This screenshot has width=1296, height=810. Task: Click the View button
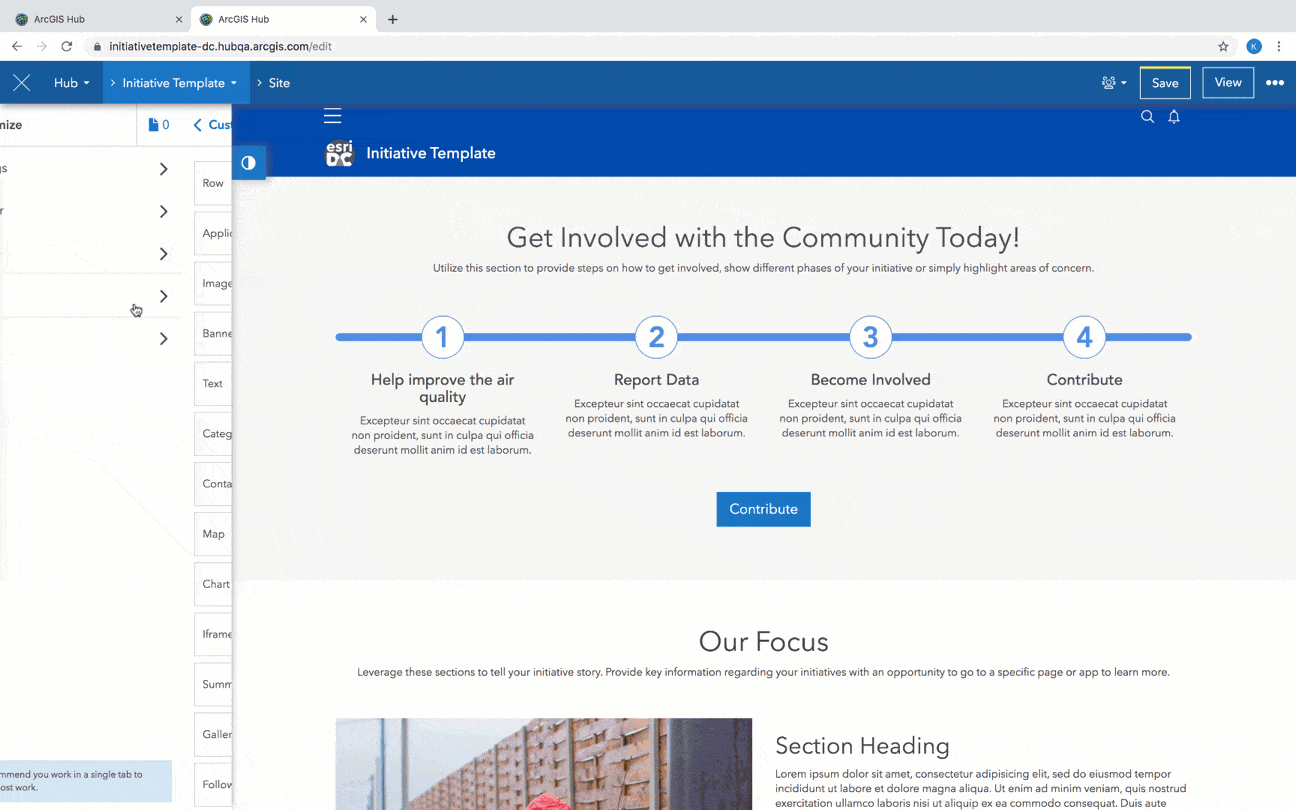pyautogui.click(x=1228, y=83)
